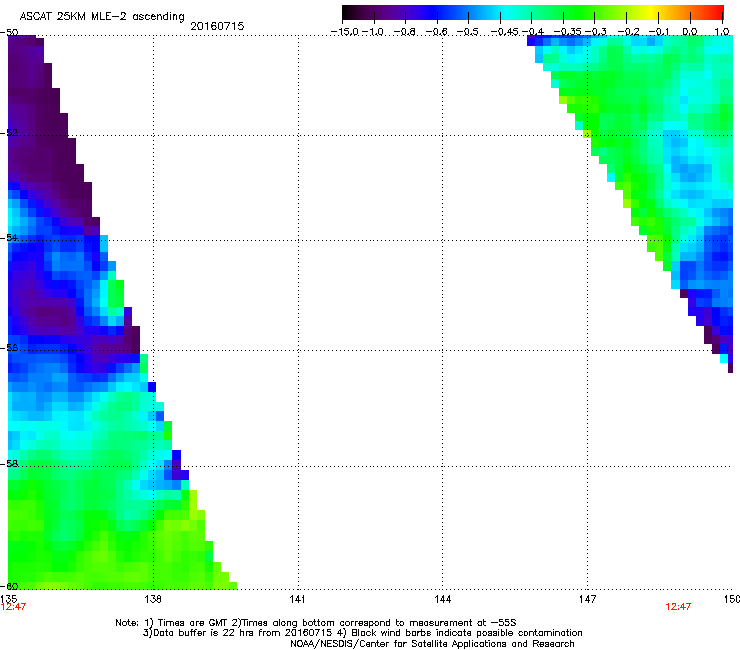This screenshot has width=740, height=650.
Task: Click the latitude label -58
Action: (x=9, y=464)
